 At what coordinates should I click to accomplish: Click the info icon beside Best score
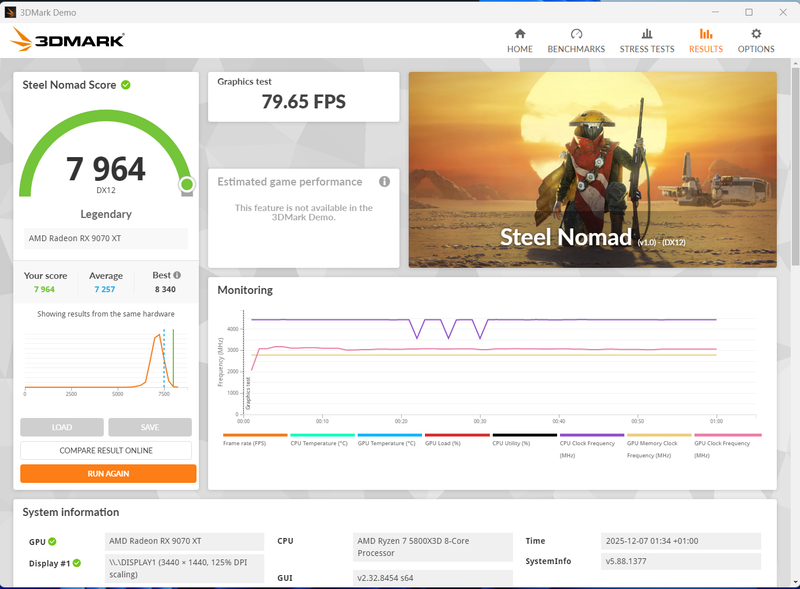point(177,275)
